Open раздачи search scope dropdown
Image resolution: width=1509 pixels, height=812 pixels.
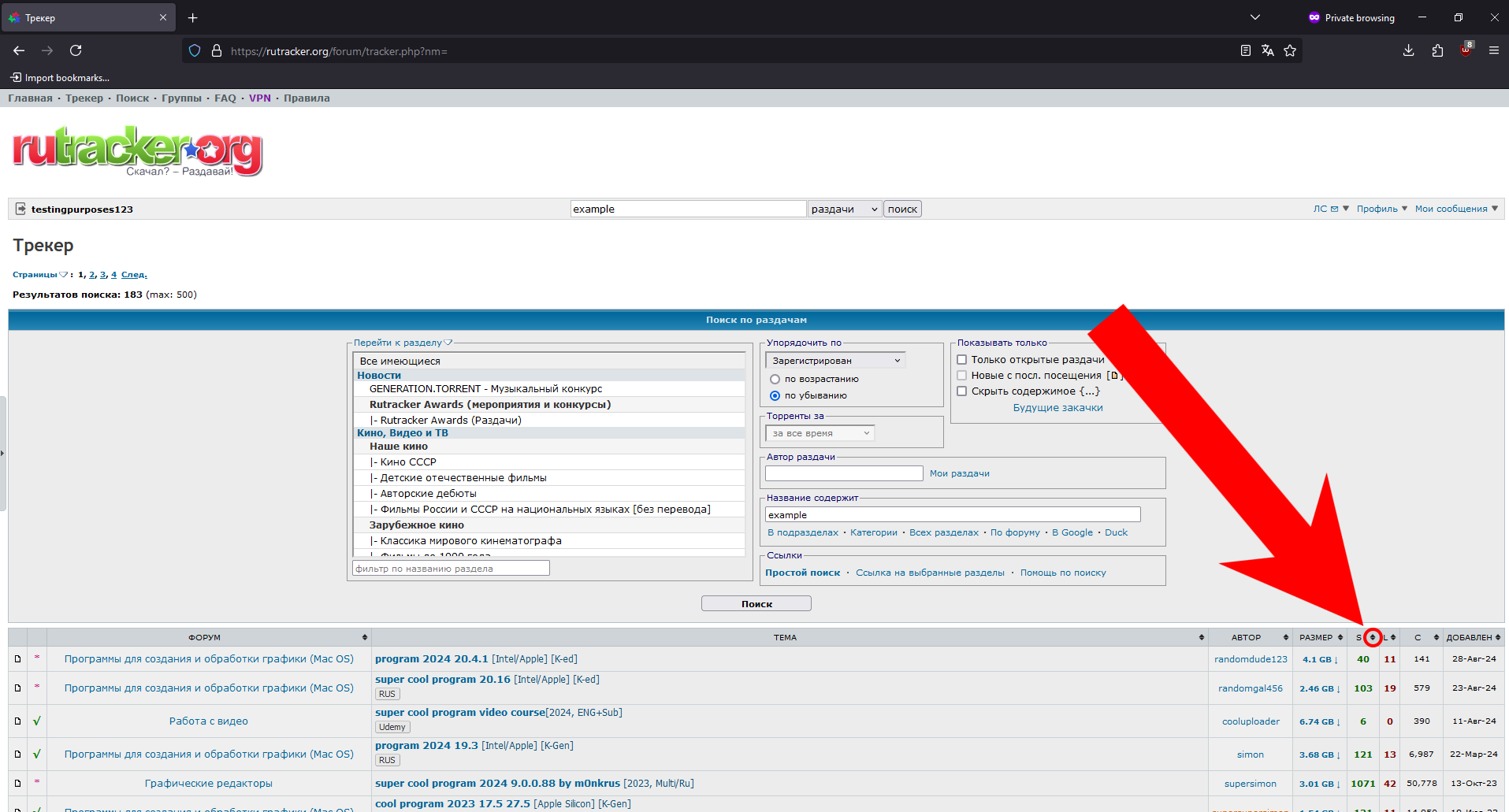pos(844,209)
